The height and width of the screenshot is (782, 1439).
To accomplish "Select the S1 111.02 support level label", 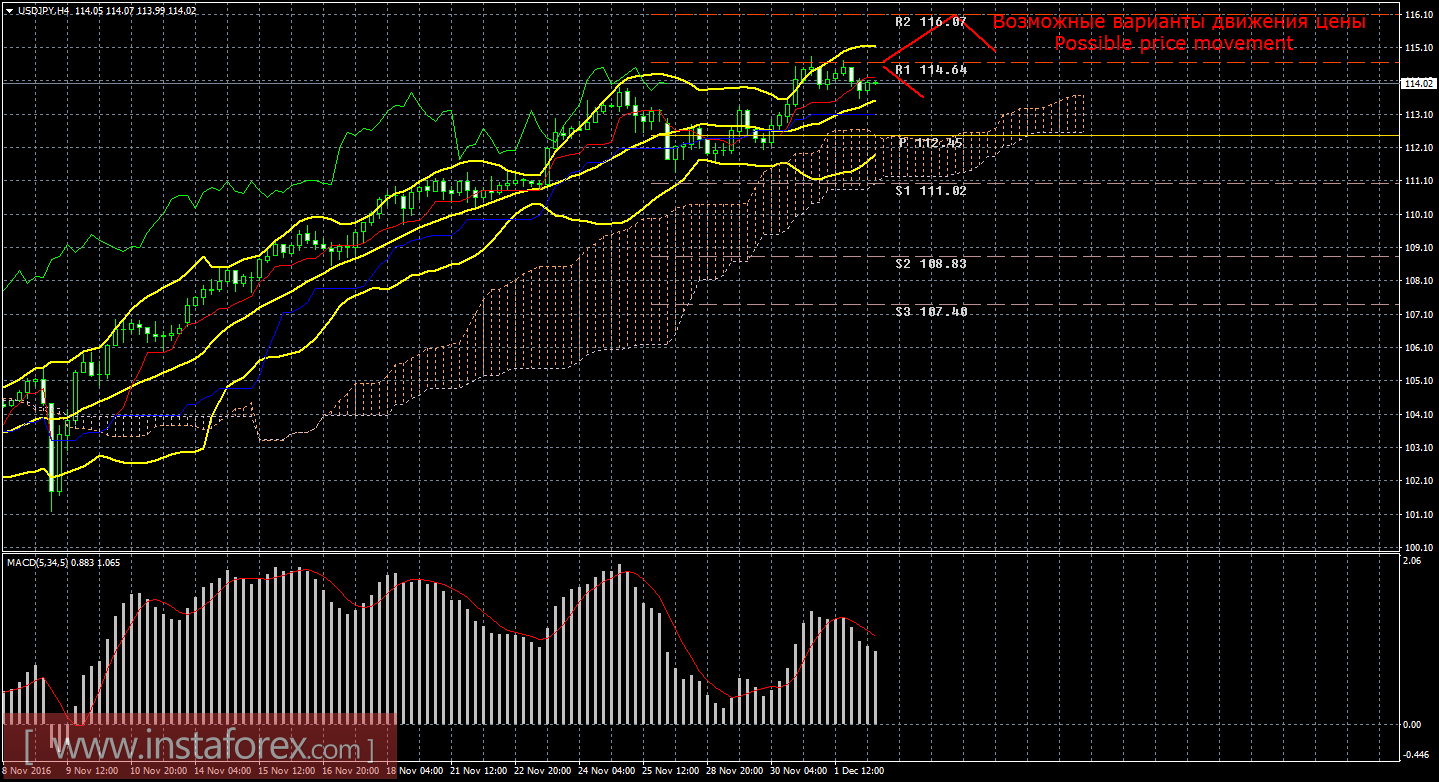I will click(x=930, y=190).
